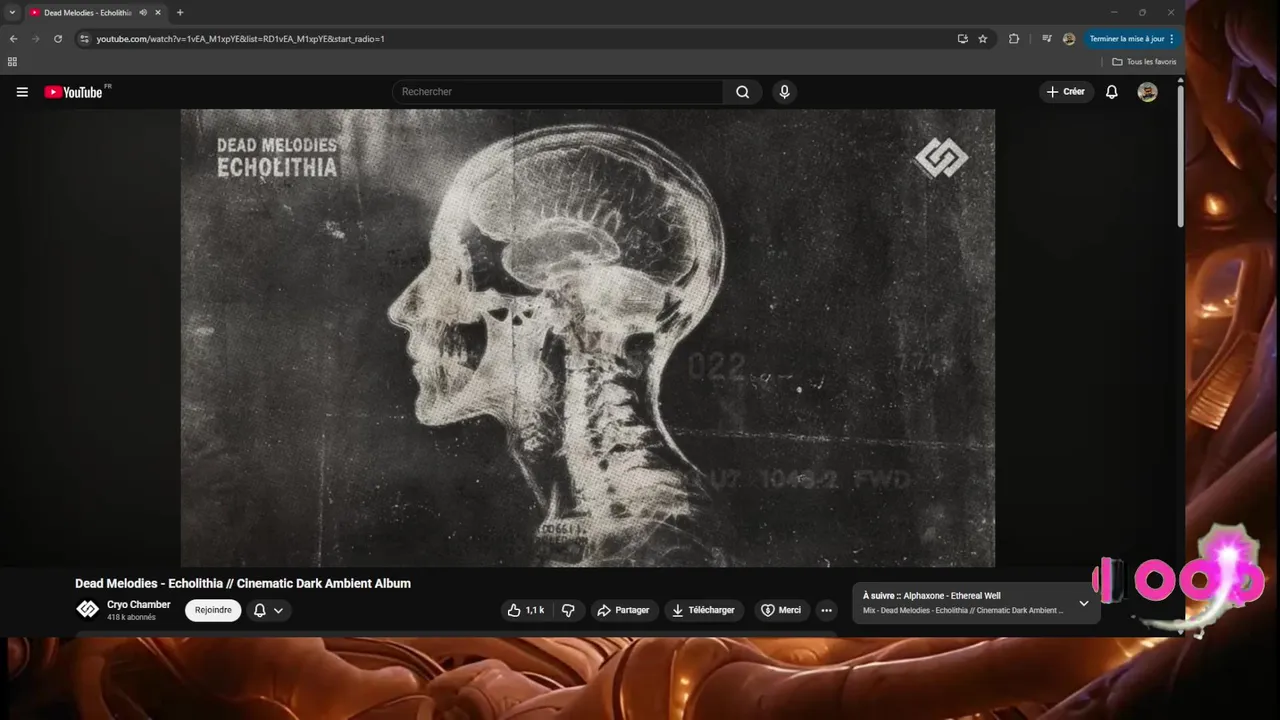Download the video with Télécharger

[x=704, y=610]
